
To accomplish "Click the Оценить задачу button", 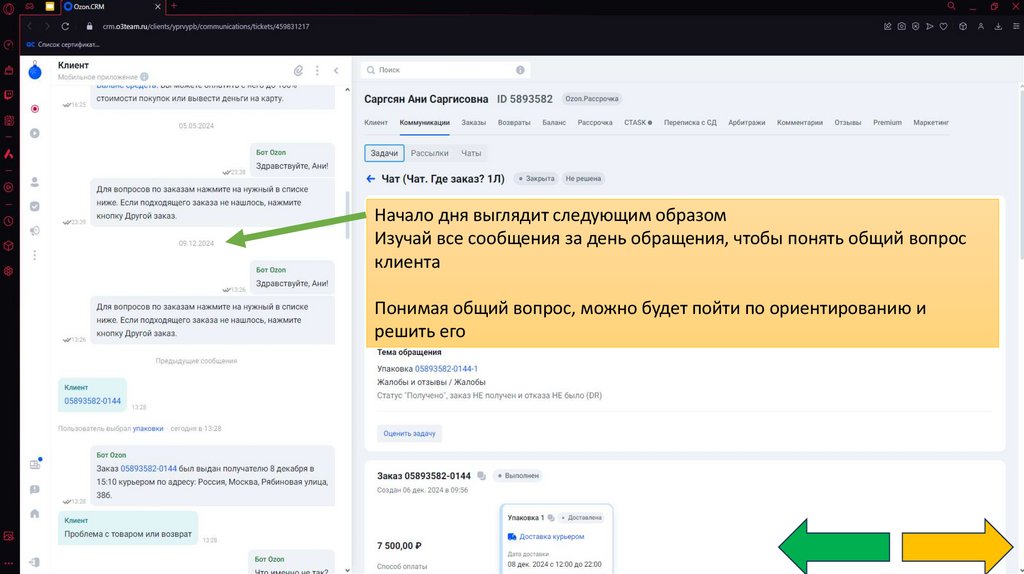I will coord(409,434).
